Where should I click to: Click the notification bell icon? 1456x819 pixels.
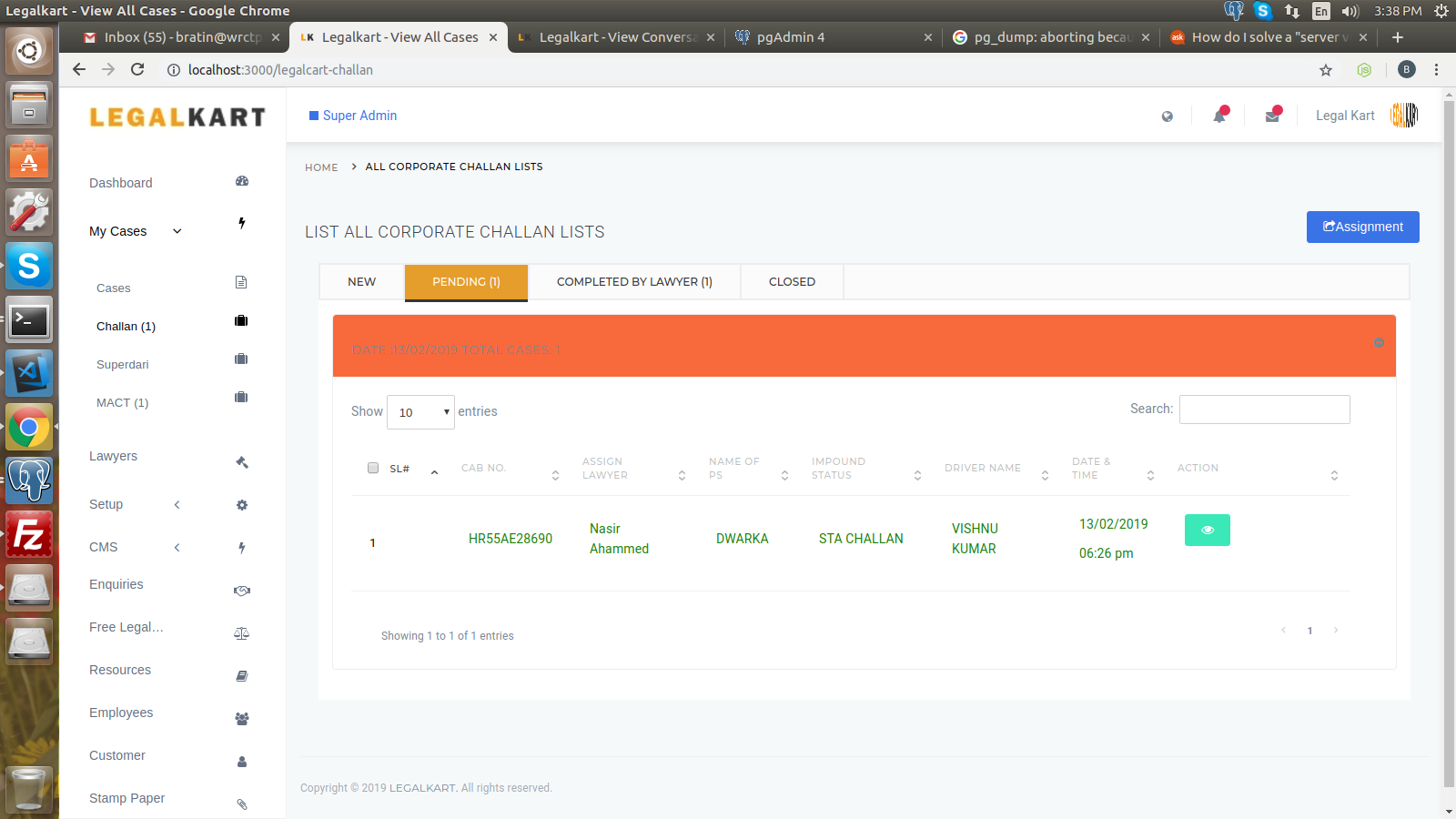(x=1219, y=116)
